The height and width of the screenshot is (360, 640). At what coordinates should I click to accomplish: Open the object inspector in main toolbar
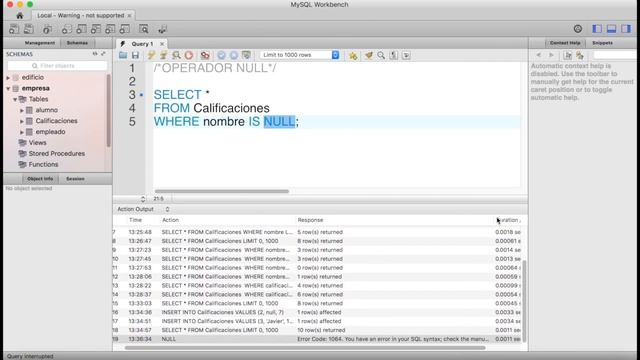pos(47,29)
